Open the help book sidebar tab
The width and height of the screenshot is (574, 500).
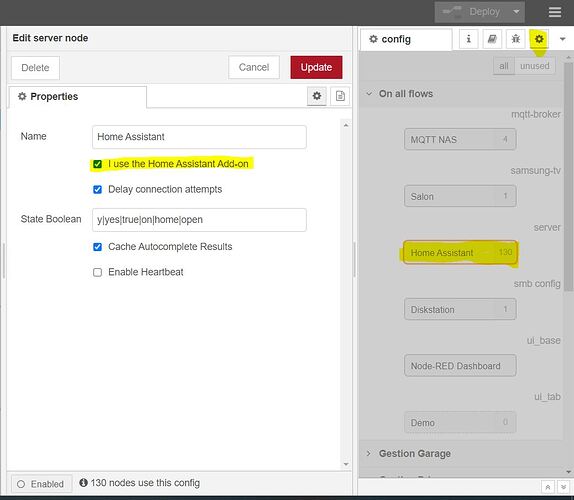point(492,39)
